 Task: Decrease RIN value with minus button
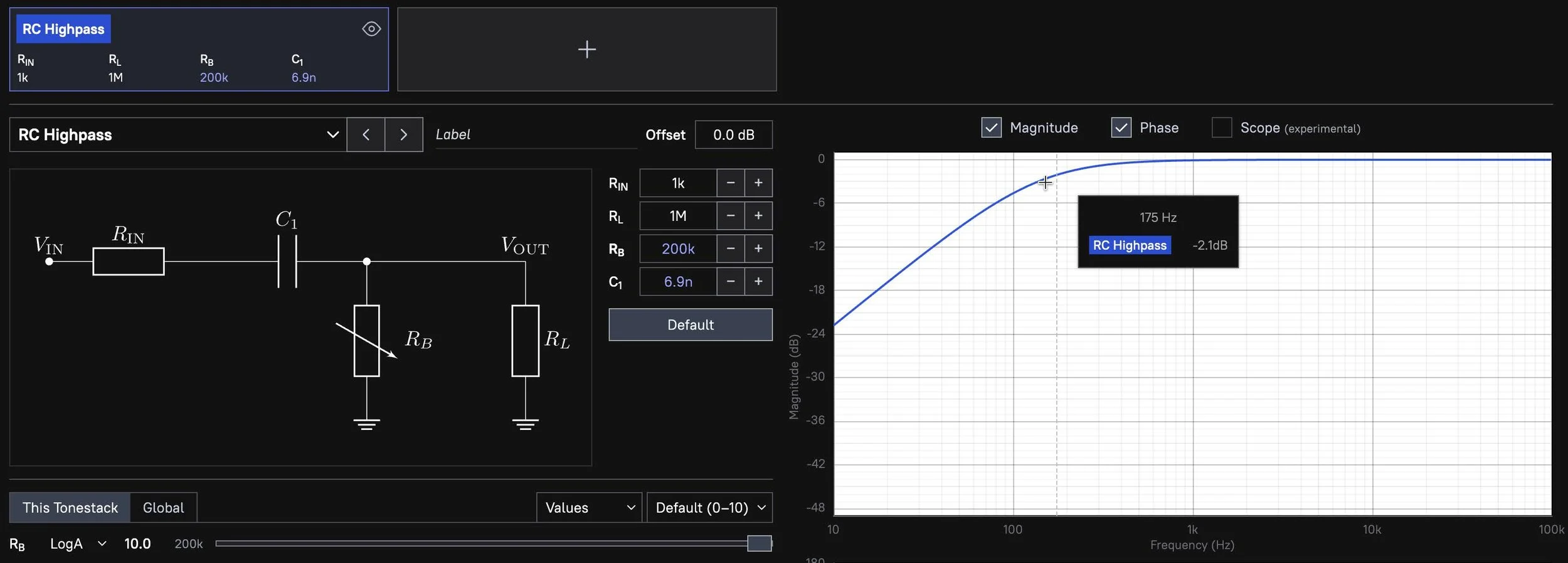click(731, 183)
